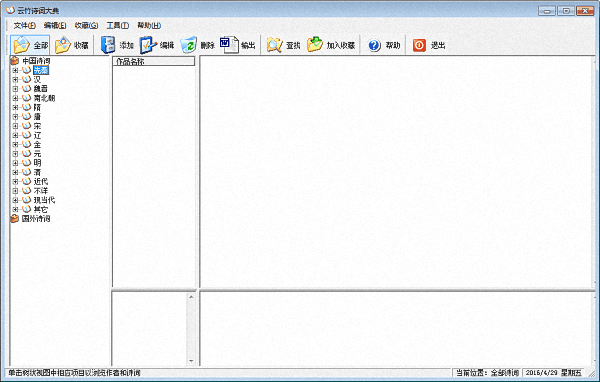Minimize the 云竹诗词大典 window
This screenshot has height=382, width=600.
tap(547, 11)
